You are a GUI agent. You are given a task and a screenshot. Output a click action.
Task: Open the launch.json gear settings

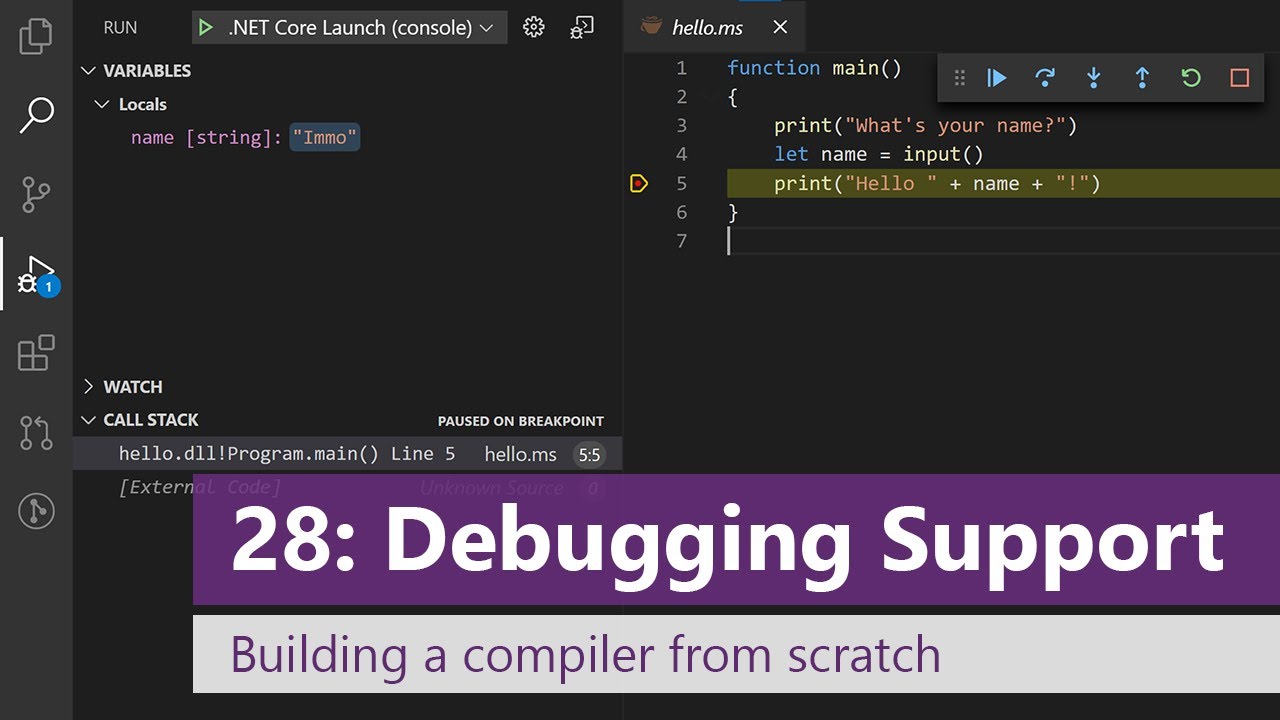(534, 27)
